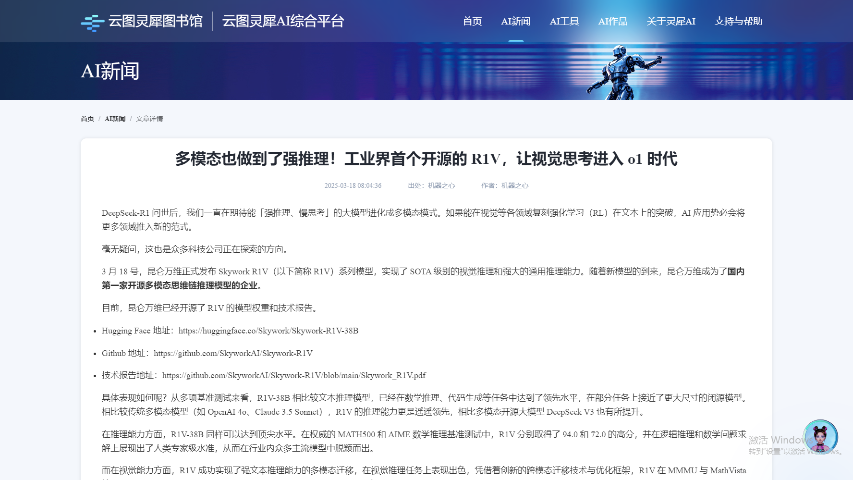
Task: Click the paragraph starting 在推理能力方面
Action: pos(423,441)
